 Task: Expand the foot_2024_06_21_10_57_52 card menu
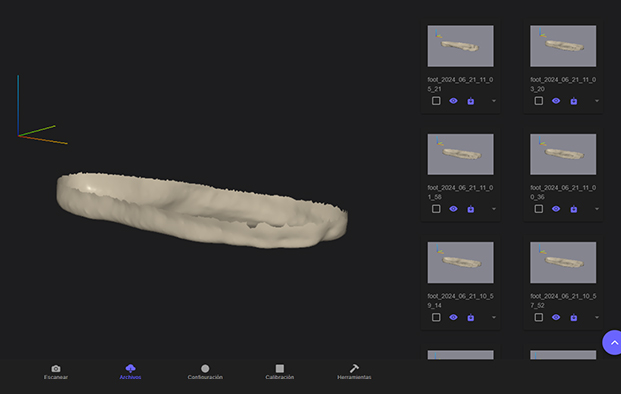point(597,317)
